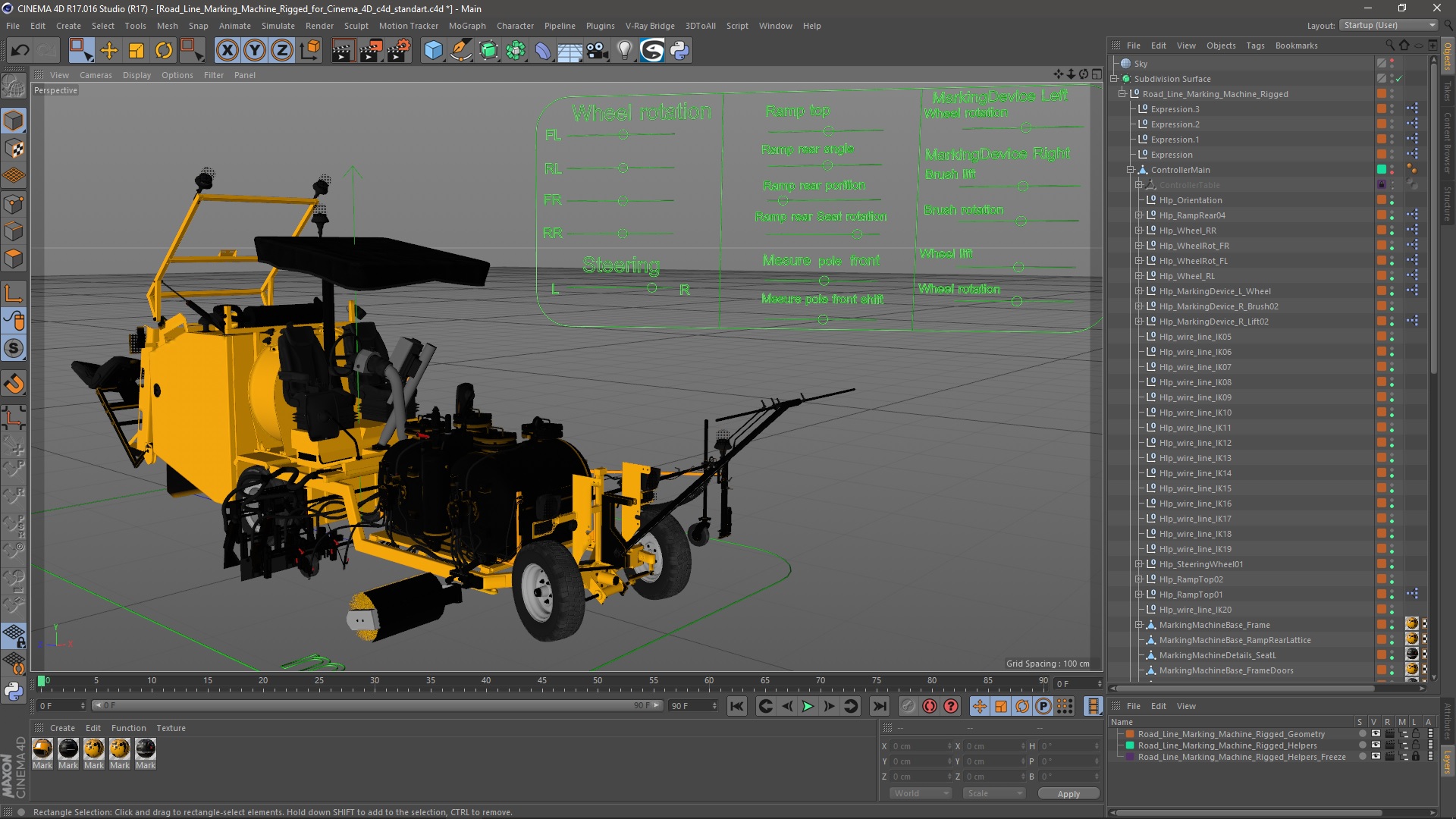Click frame 45 on the timeline ruler

point(542,682)
